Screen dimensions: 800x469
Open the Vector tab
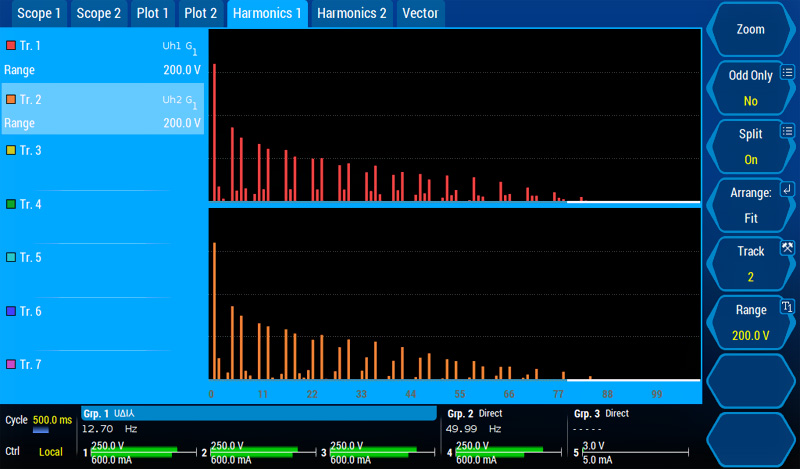[x=419, y=13]
